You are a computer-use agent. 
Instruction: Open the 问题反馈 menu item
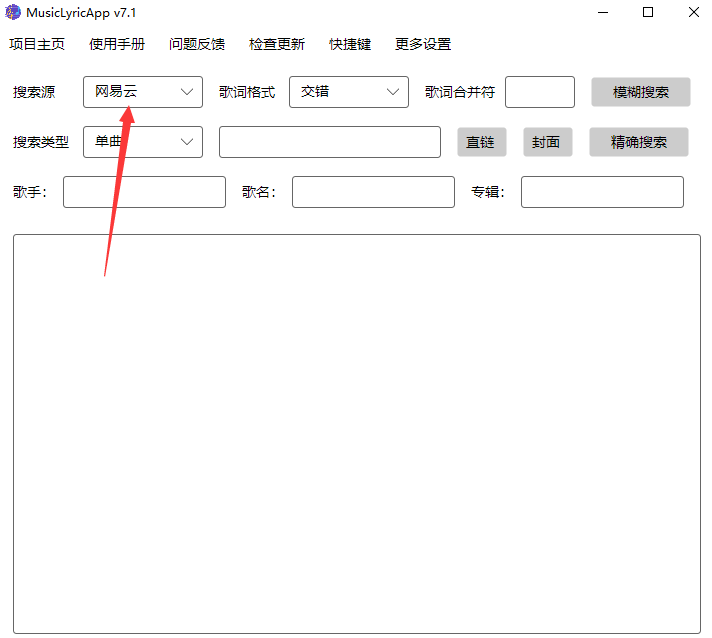pyautogui.click(x=197, y=44)
